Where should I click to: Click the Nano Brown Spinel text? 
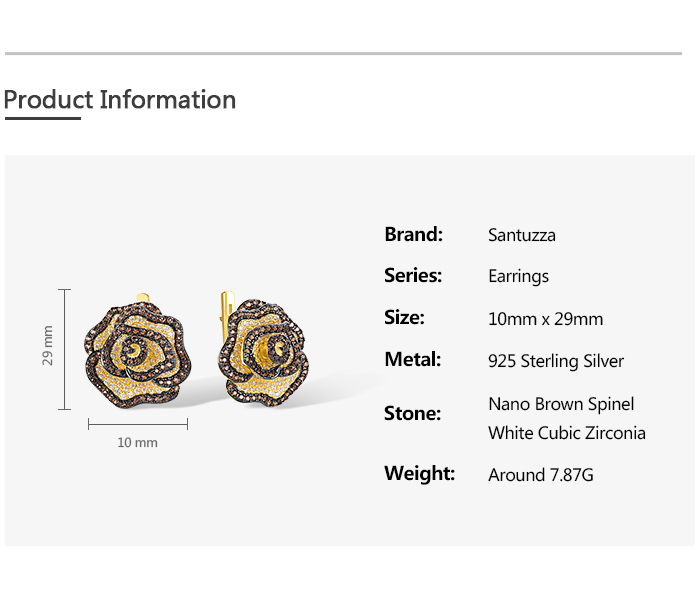click(x=561, y=404)
